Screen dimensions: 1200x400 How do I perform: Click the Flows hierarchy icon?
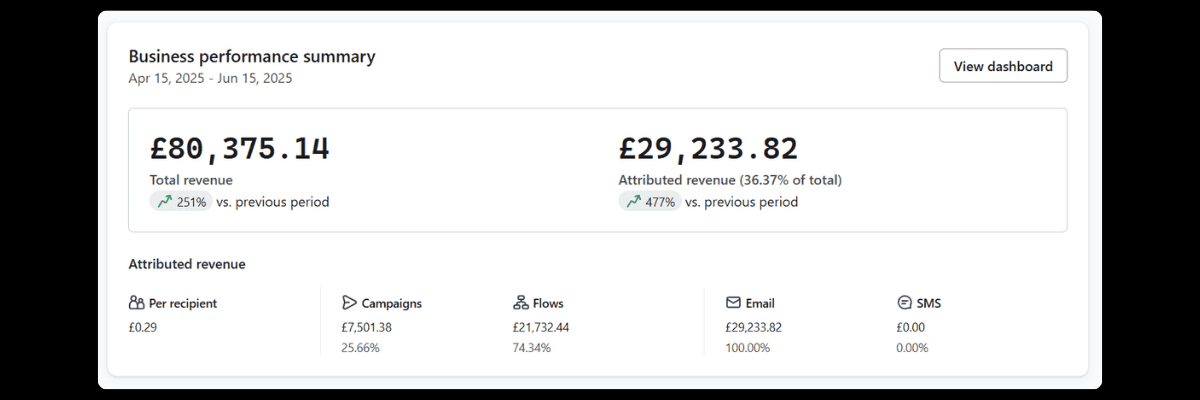[x=520, y=303]
